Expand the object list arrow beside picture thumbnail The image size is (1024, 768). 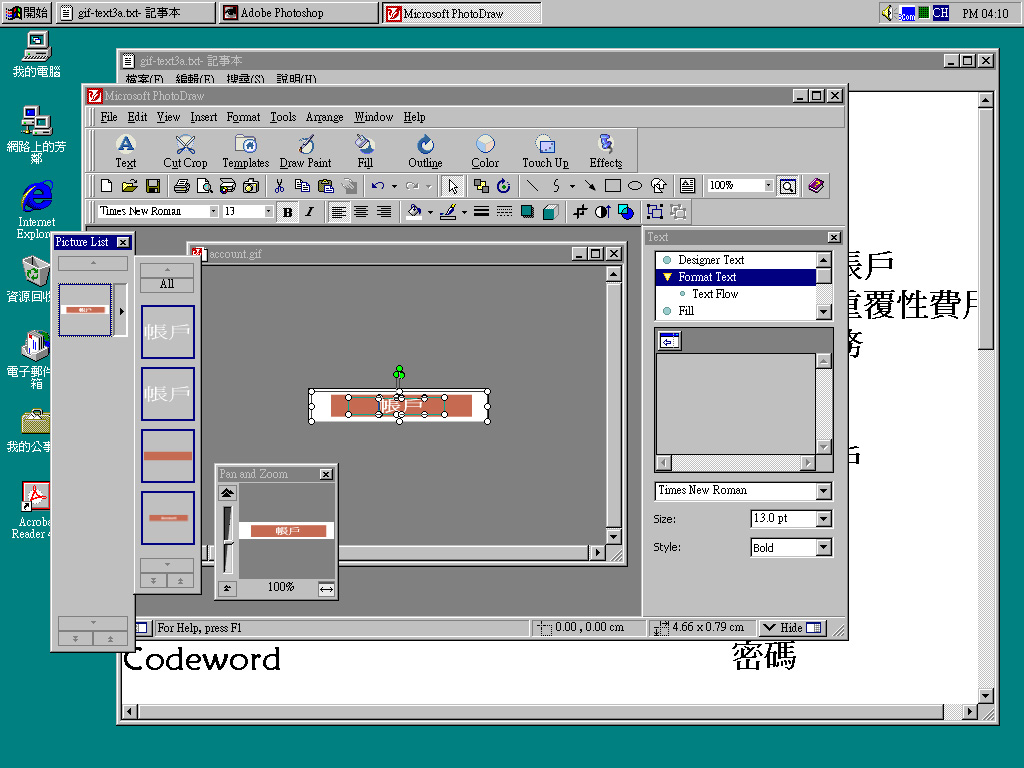(x=121, y=311)
